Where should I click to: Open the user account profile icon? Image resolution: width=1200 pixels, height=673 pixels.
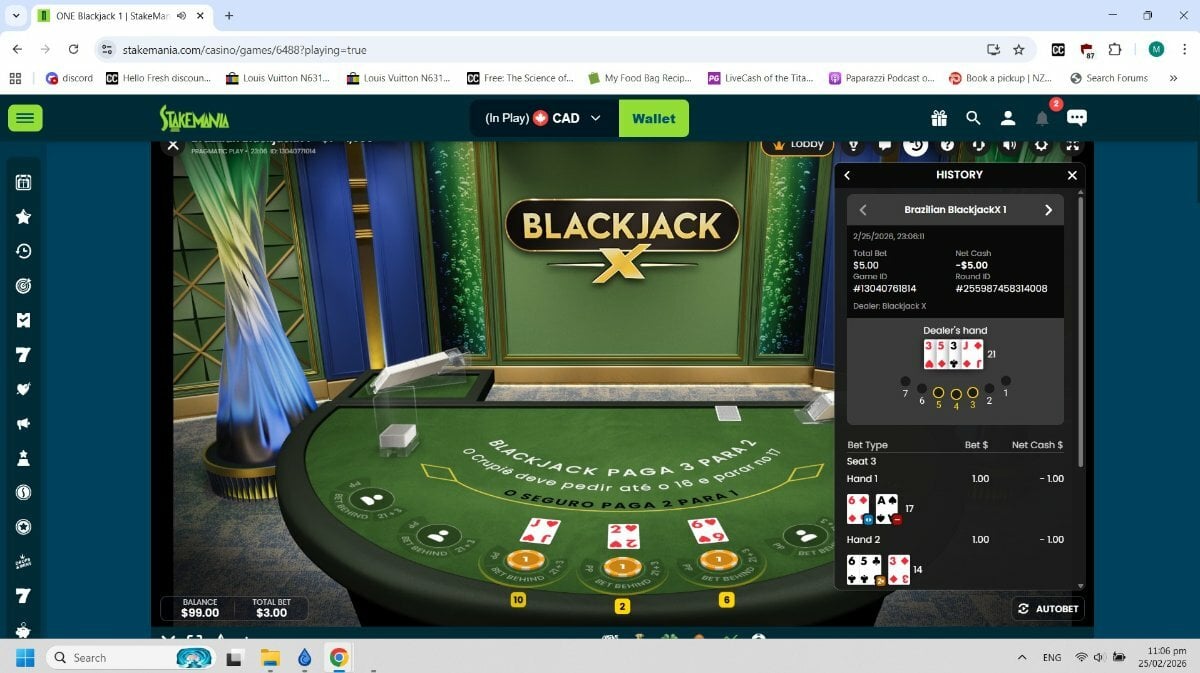[1008, 118]
